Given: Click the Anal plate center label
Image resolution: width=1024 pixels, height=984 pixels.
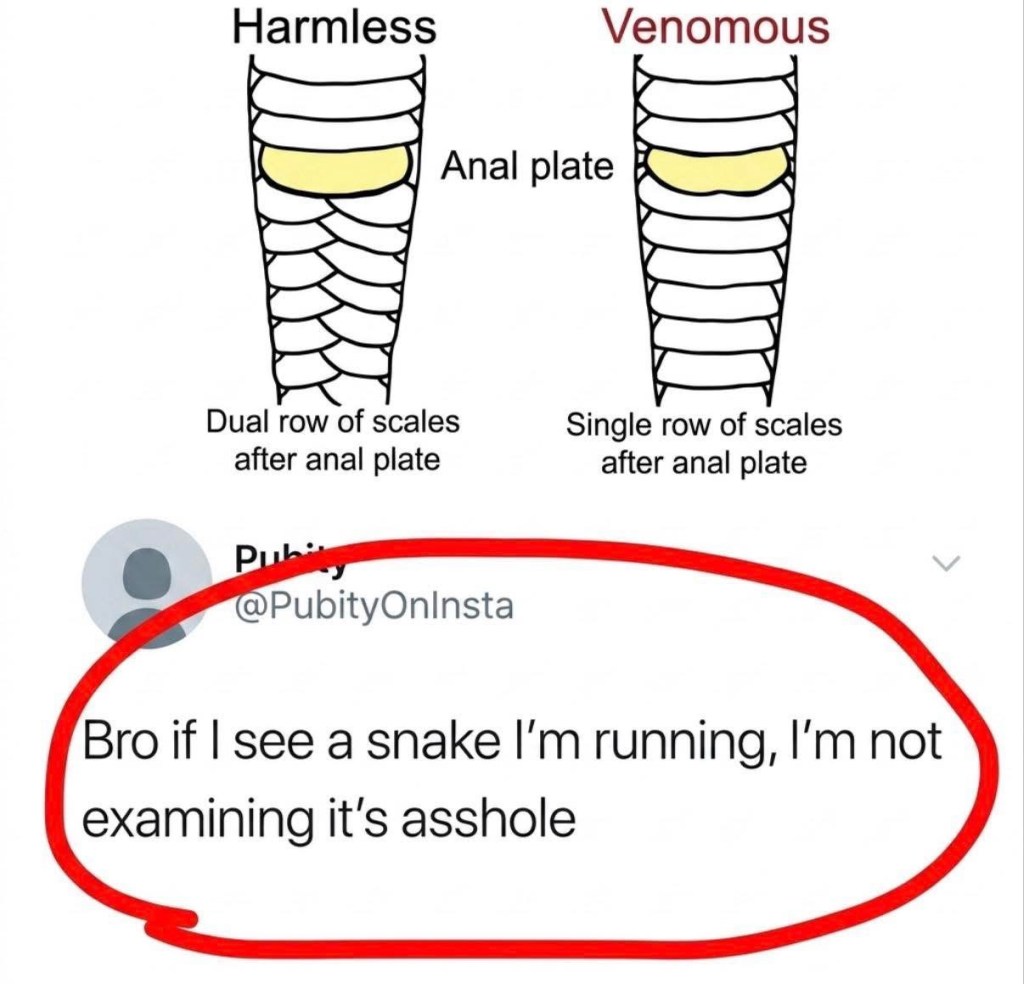Looking at the screenshot, I should pos(526,166).
